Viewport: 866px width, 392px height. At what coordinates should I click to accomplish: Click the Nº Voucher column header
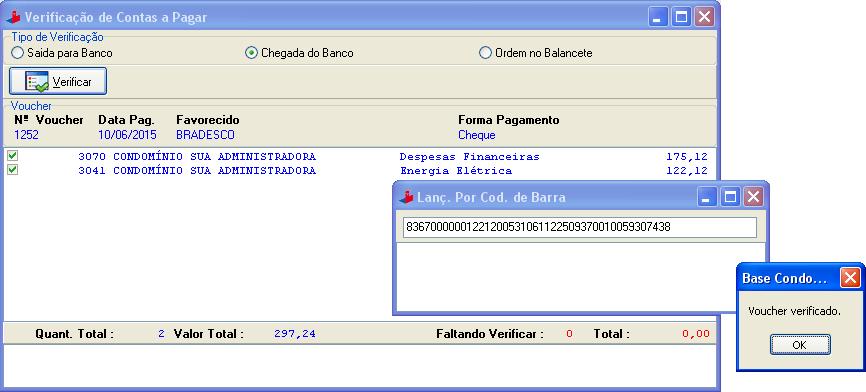[49, 120]
